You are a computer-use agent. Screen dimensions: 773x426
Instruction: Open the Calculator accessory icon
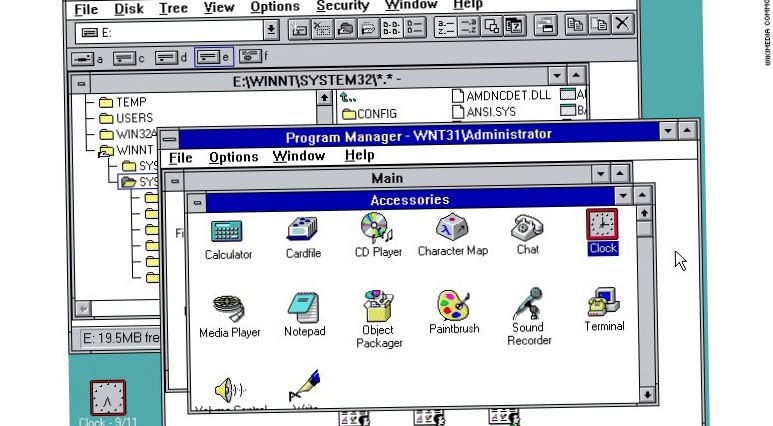[x=226, y=231]
